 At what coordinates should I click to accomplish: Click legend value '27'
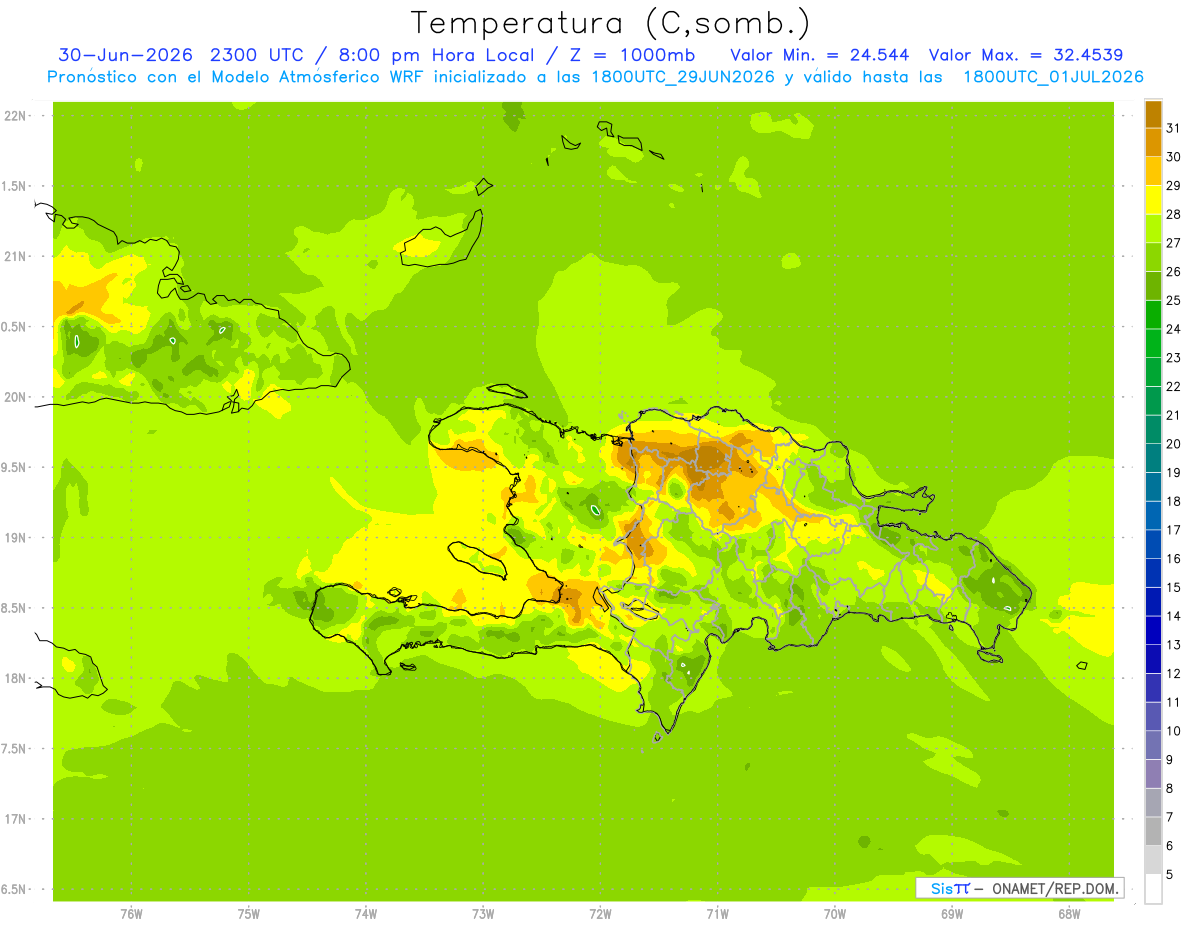pos(1173,243)
